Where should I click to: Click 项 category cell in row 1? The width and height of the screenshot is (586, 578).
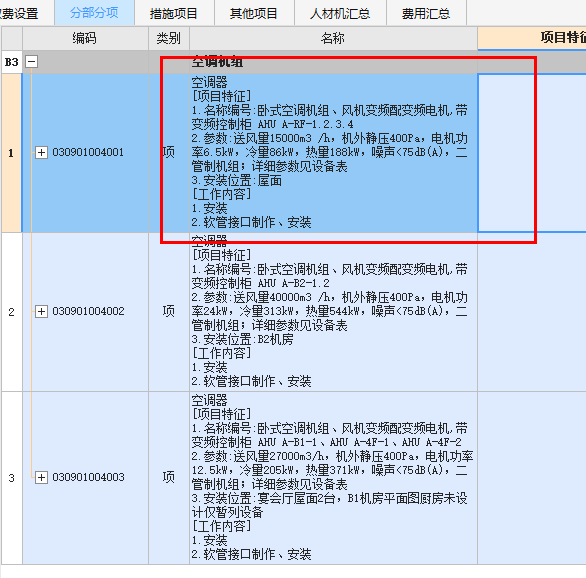point(169,153)
